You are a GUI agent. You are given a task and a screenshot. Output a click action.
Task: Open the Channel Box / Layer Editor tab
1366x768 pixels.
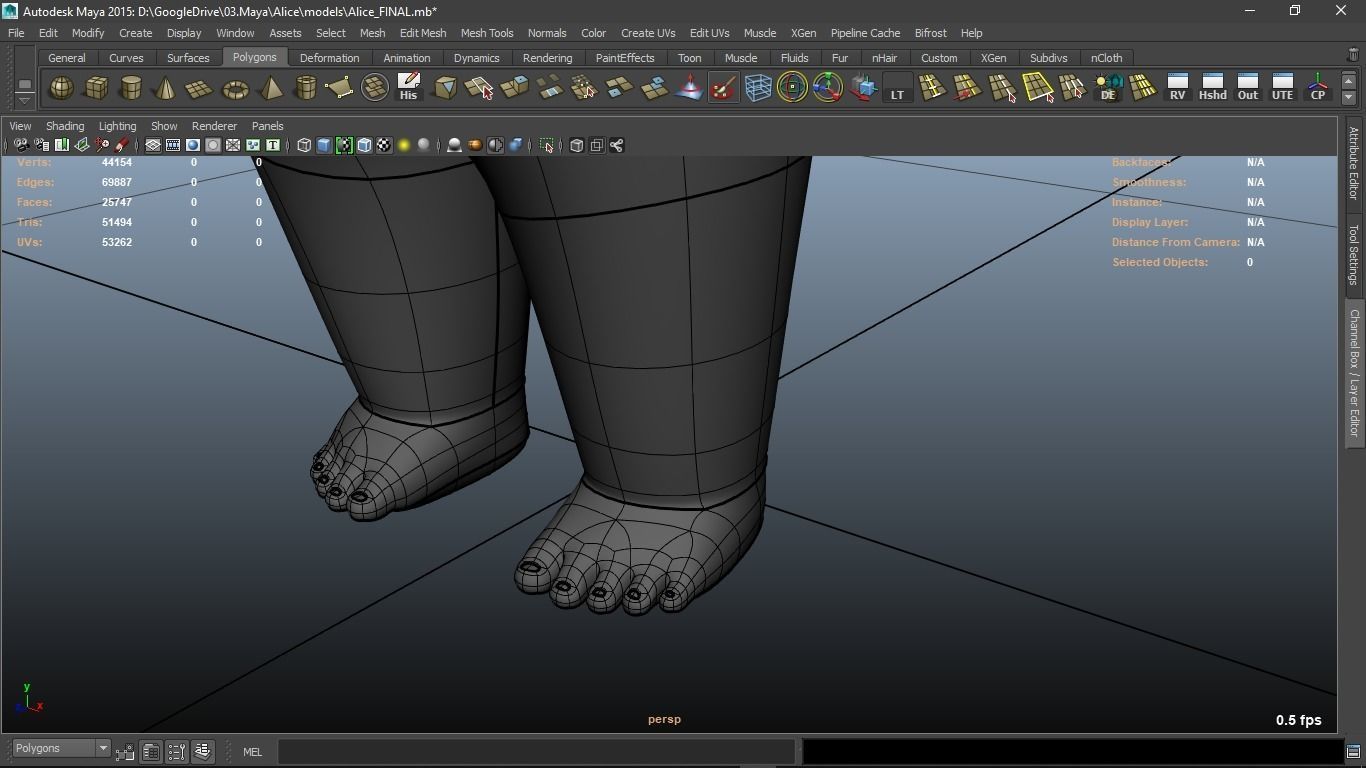coord(1354,373)
